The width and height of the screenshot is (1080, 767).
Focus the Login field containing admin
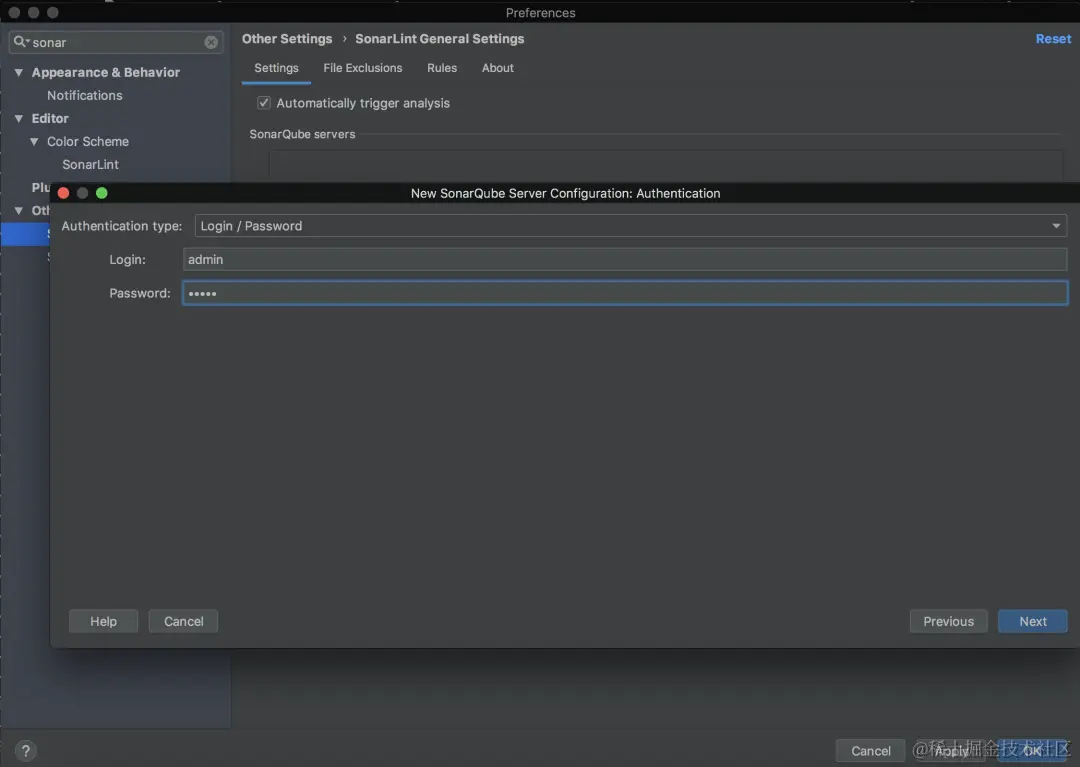pyautogui.click(x=625, y=260)
